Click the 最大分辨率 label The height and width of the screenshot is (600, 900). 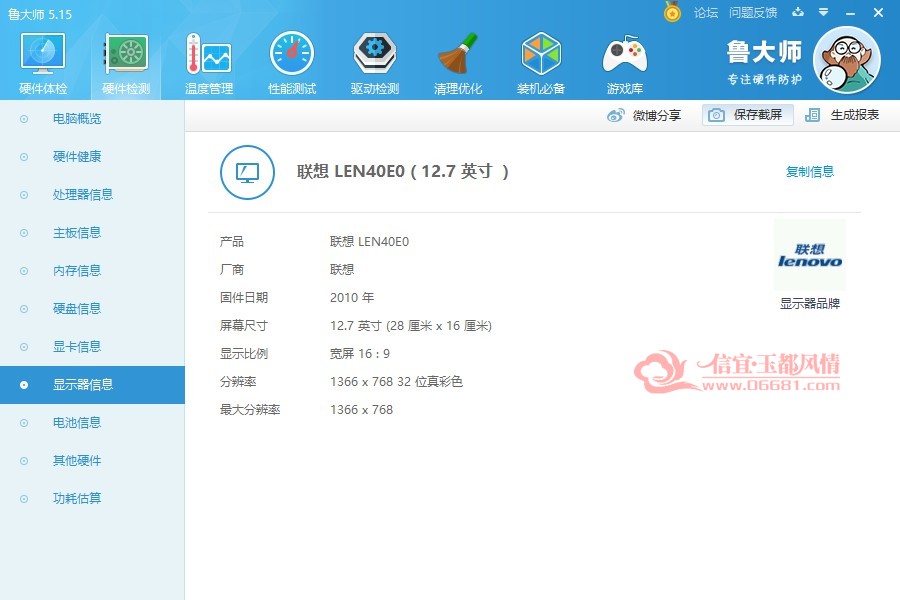tap(250, 410)
